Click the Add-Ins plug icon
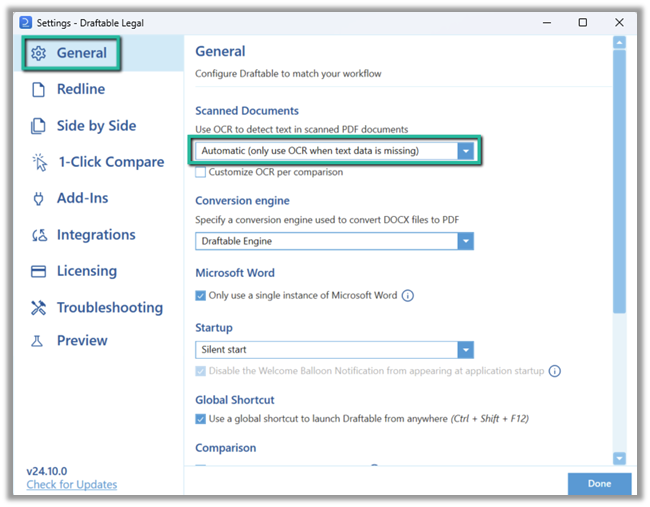This screenshot has height=507, width=650. (38, 199)
